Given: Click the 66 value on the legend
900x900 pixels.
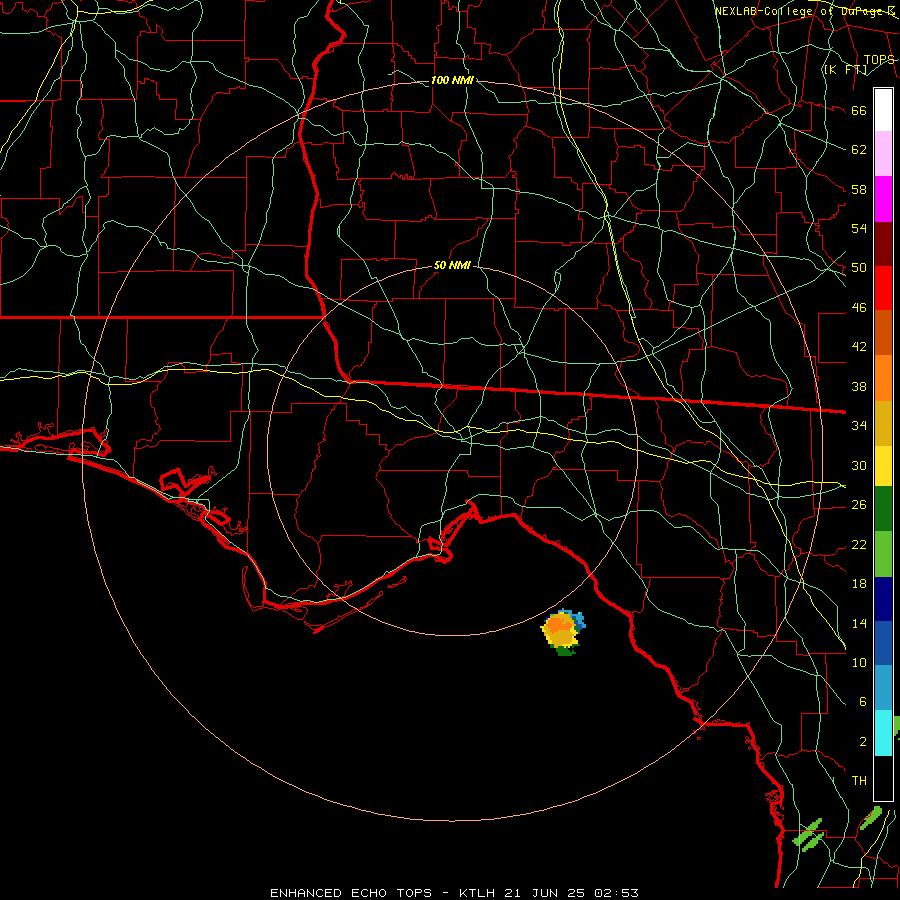Looking at the screenshot, I should tap(859, 111).
